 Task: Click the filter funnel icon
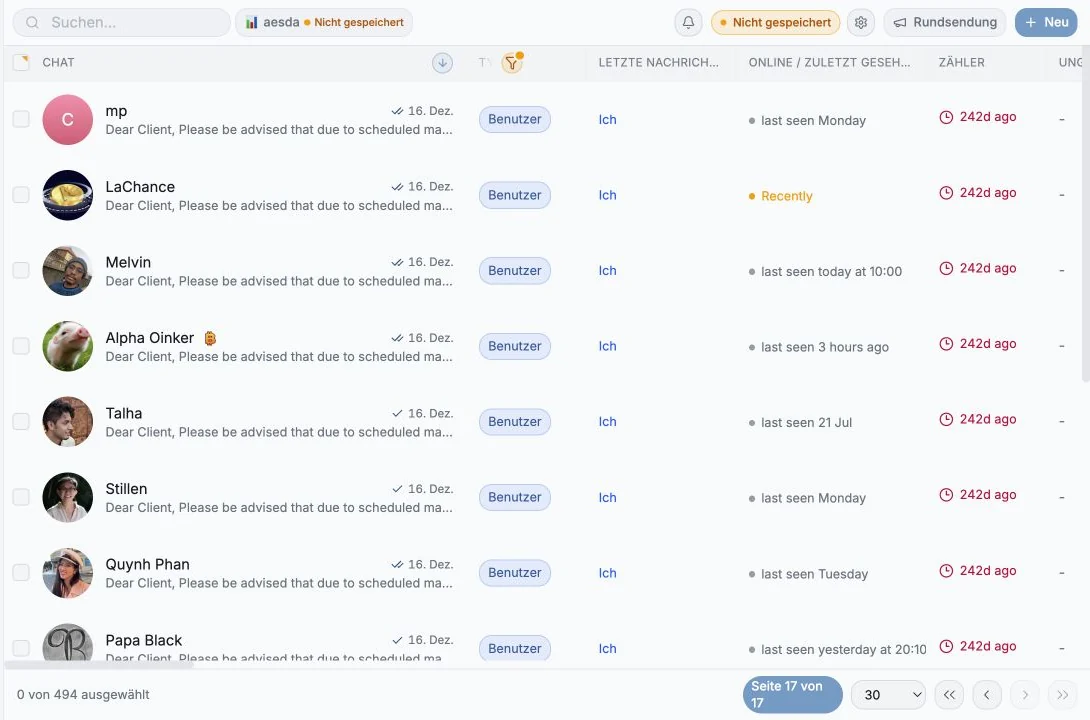click(512, 63)
